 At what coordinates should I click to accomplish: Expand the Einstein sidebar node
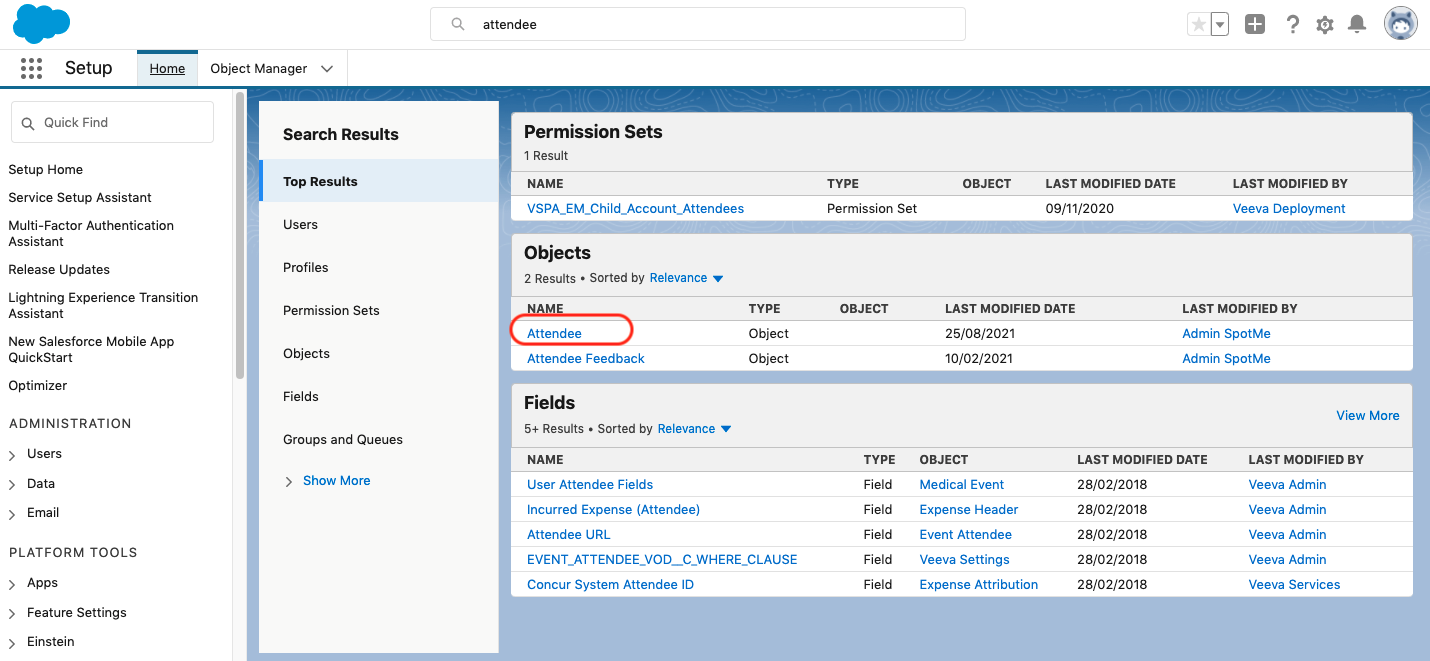coord(12,643)
